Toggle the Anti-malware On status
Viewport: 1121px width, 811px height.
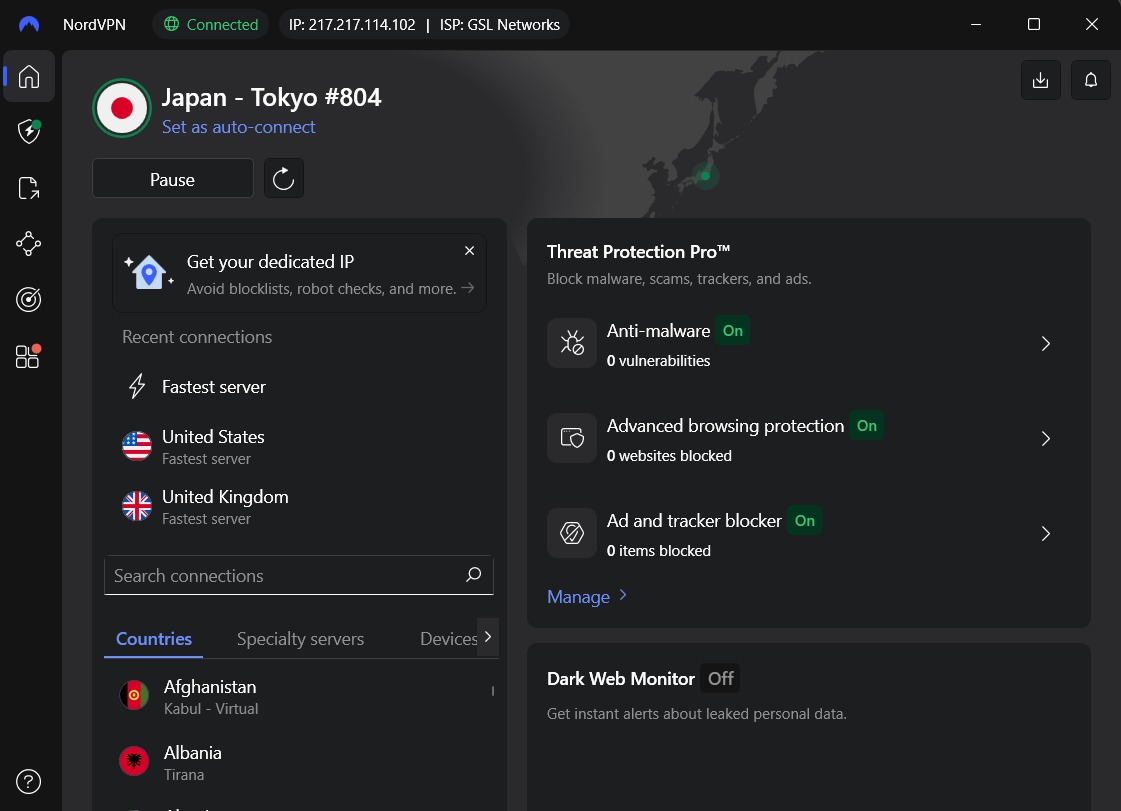(x=733, y=331)
